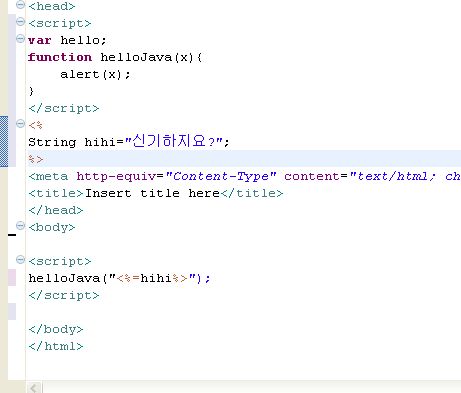Click the first closing '</script>' tag
The image size is (461, 393).
pyautogui.click(x=64, y=108)
